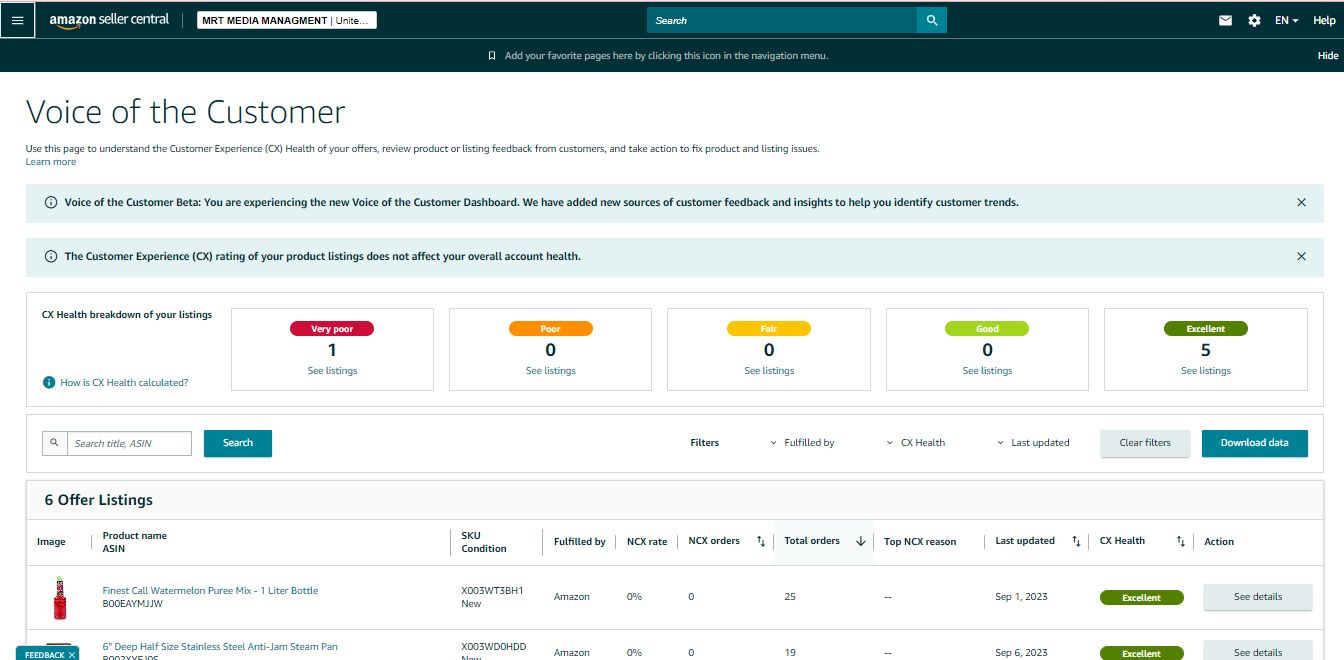See listings under Poor

click(551, 371)
